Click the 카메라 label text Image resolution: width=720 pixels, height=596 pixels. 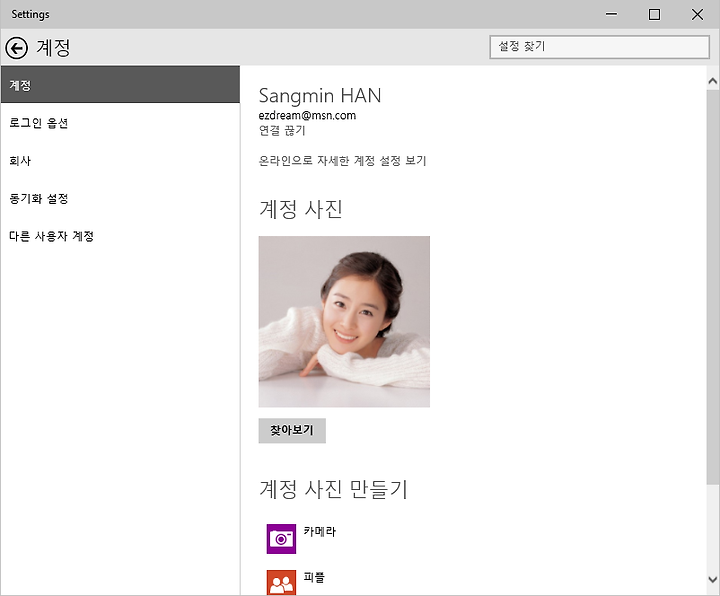tap(320, 532)
